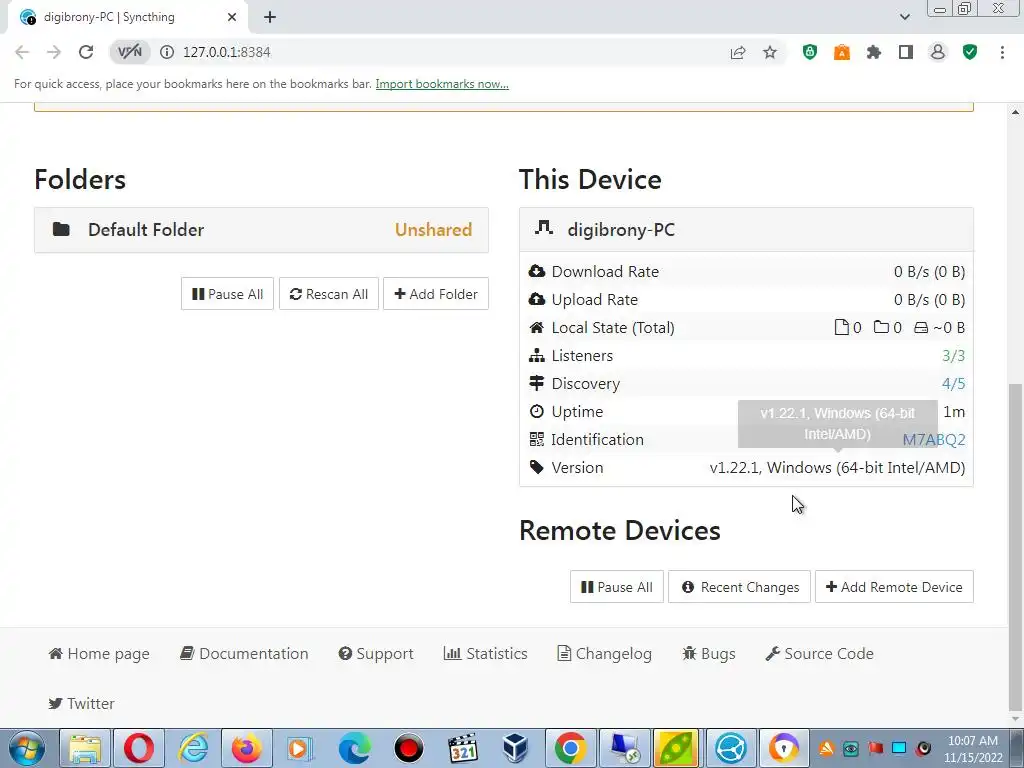Click Add Folder
The height and width of the screenshot is (768, 1024).
point(436,294)
